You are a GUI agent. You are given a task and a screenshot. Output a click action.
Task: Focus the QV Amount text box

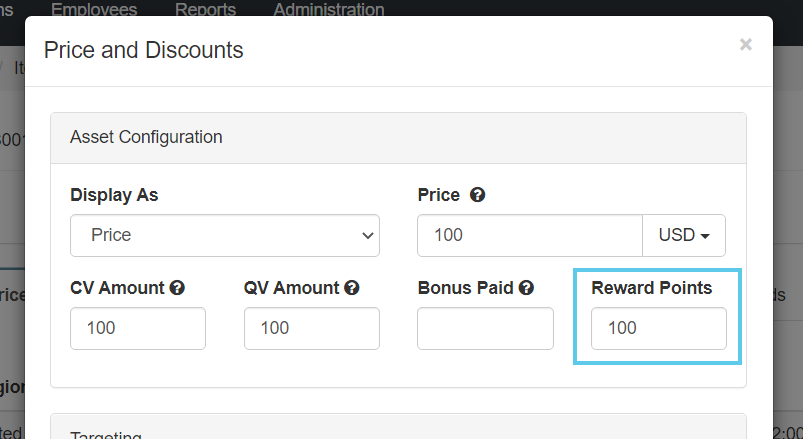pyautogui.click(x=311, y=328)
